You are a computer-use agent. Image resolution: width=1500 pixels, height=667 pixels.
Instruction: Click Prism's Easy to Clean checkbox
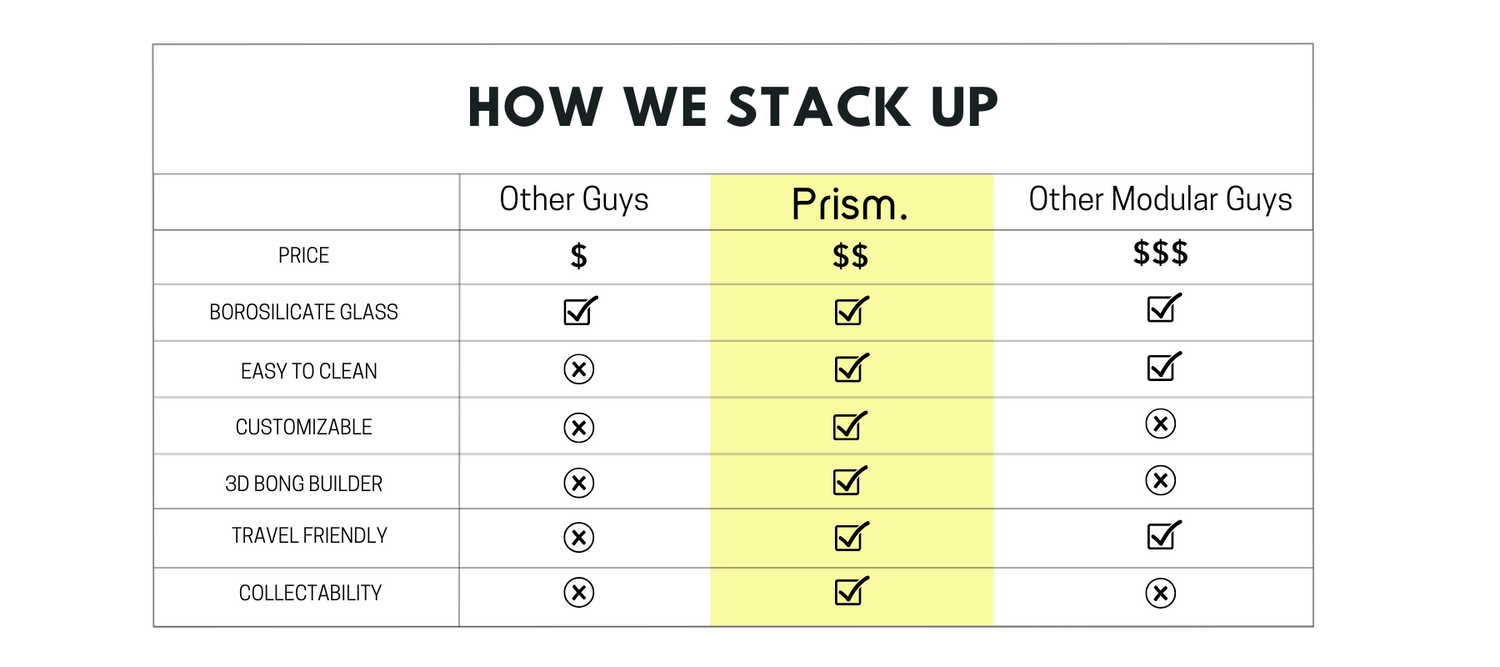pyautogui.click(x=849, y=369)
